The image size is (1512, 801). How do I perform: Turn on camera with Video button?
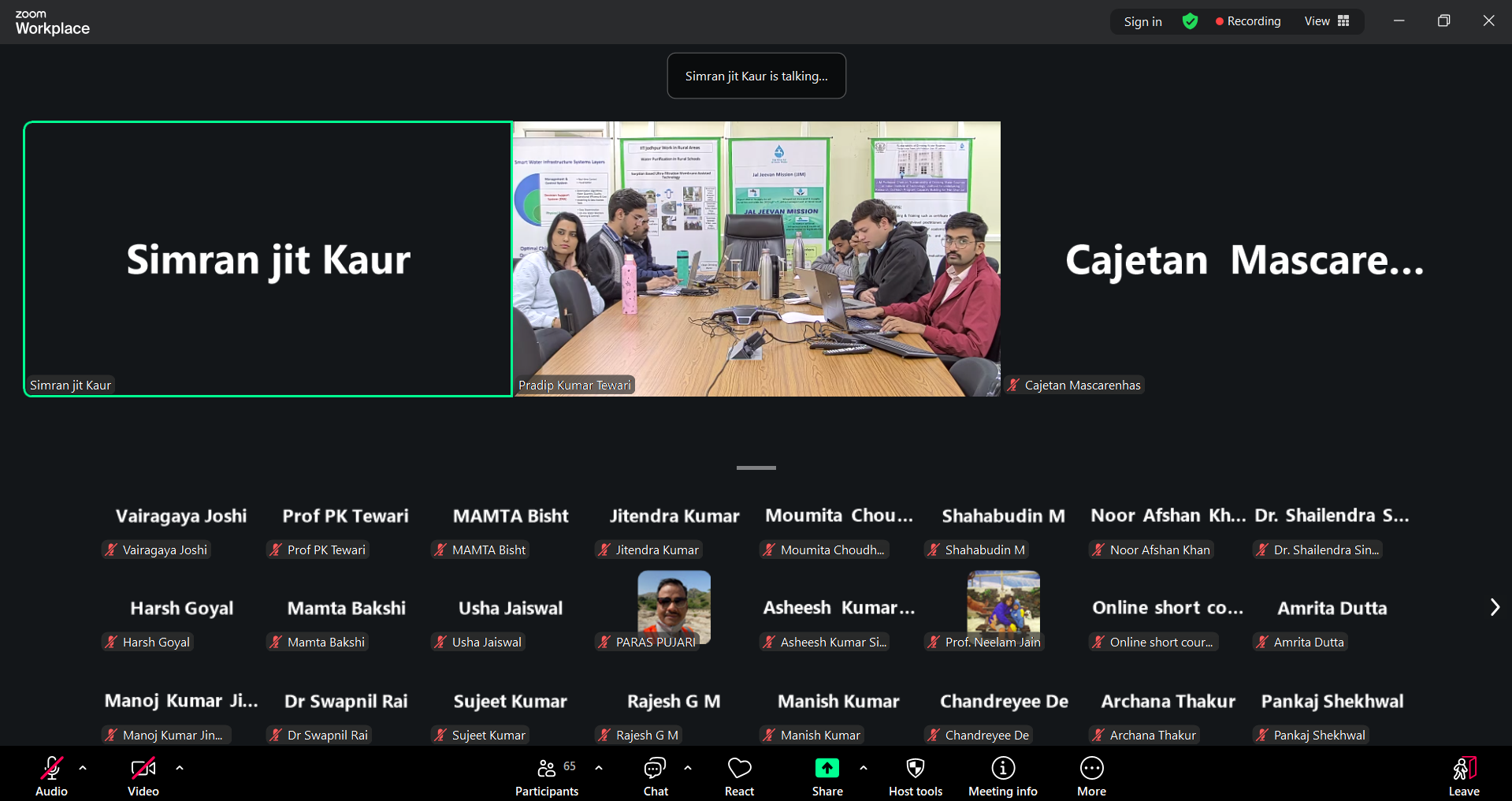[143, 769]
